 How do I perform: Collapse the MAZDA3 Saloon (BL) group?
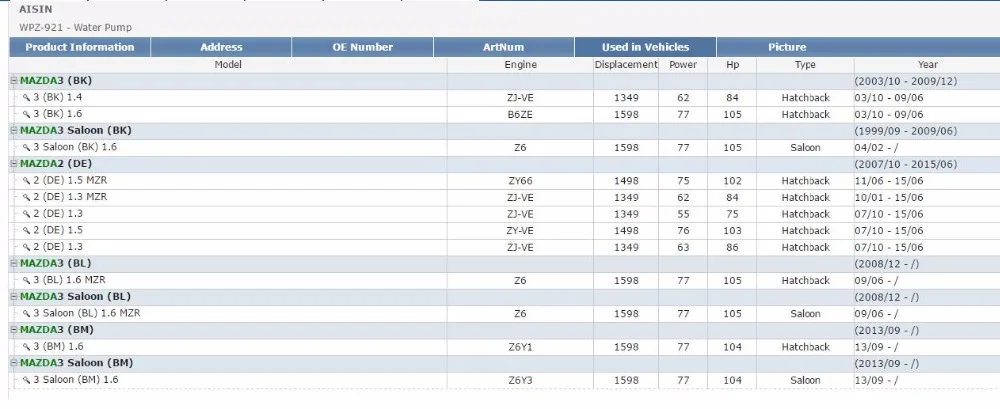pos(14,297)
